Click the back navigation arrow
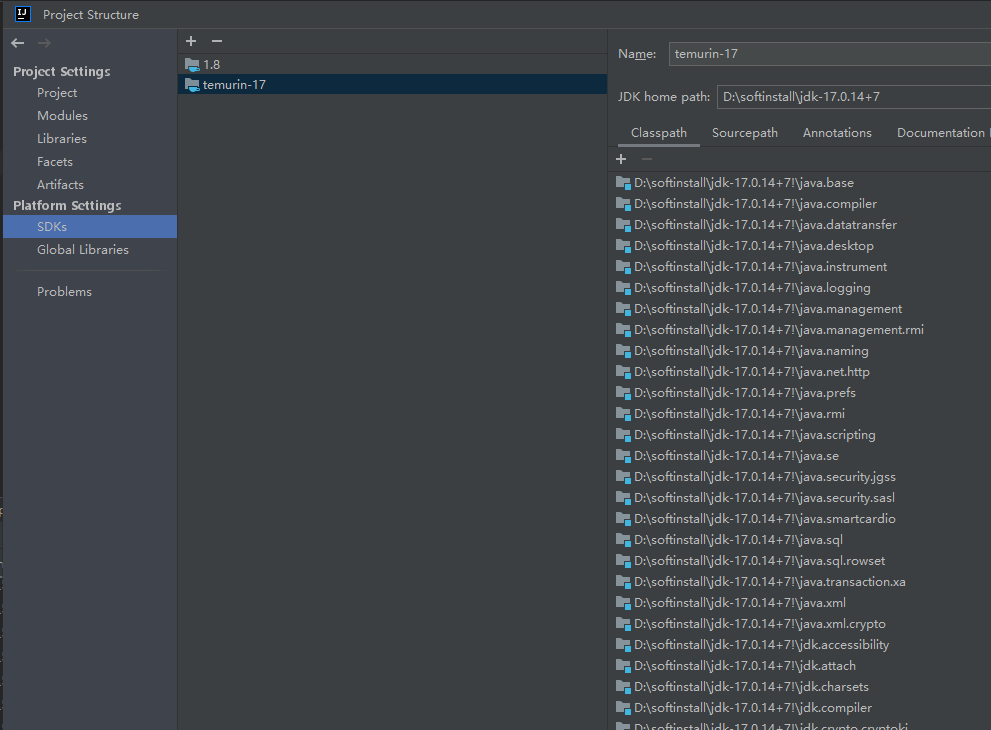 [x=18, y=43]
